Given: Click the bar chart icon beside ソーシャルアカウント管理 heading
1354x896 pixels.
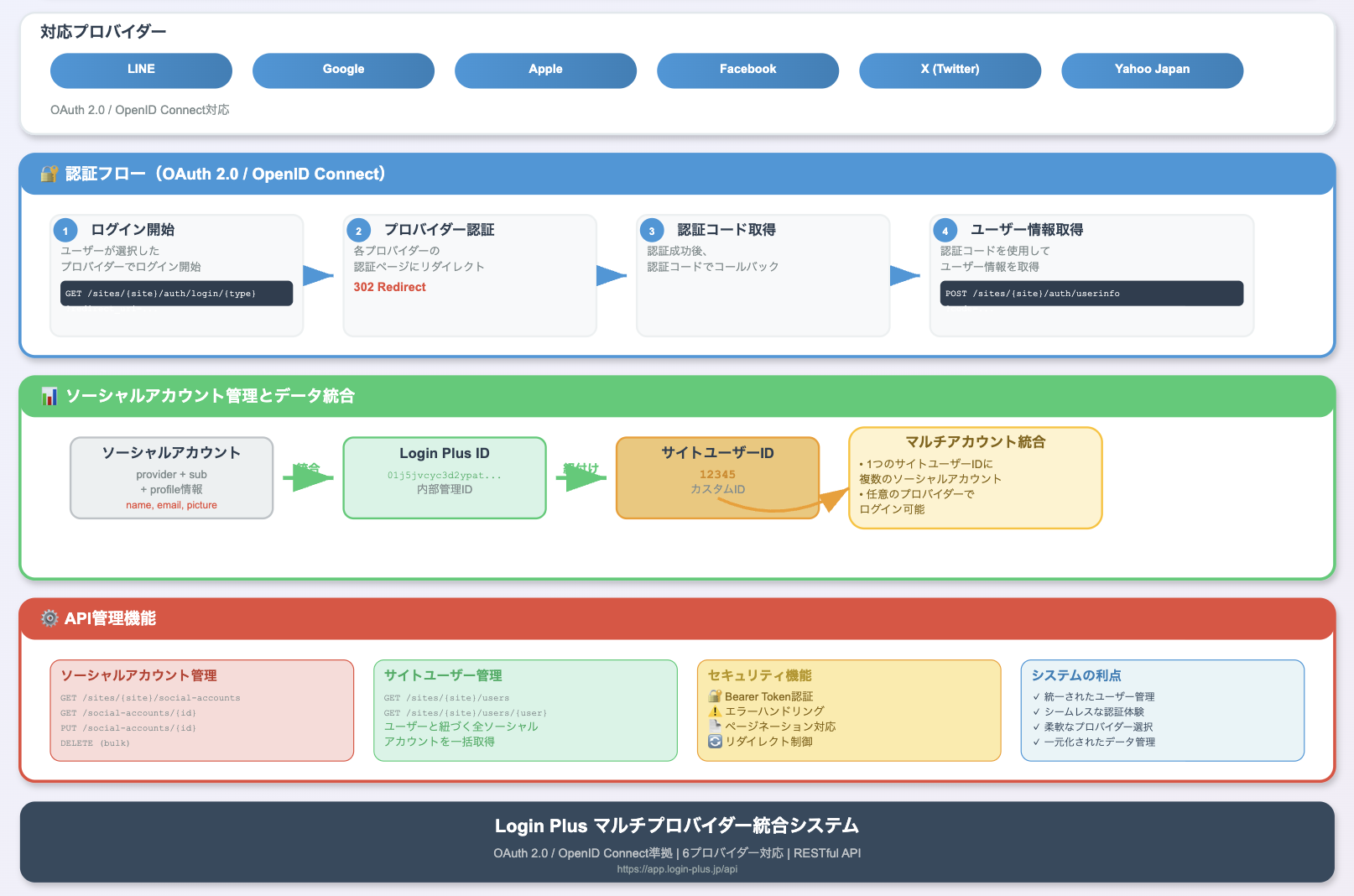Looking at the screenshot, I should click(x=49, y=396).
